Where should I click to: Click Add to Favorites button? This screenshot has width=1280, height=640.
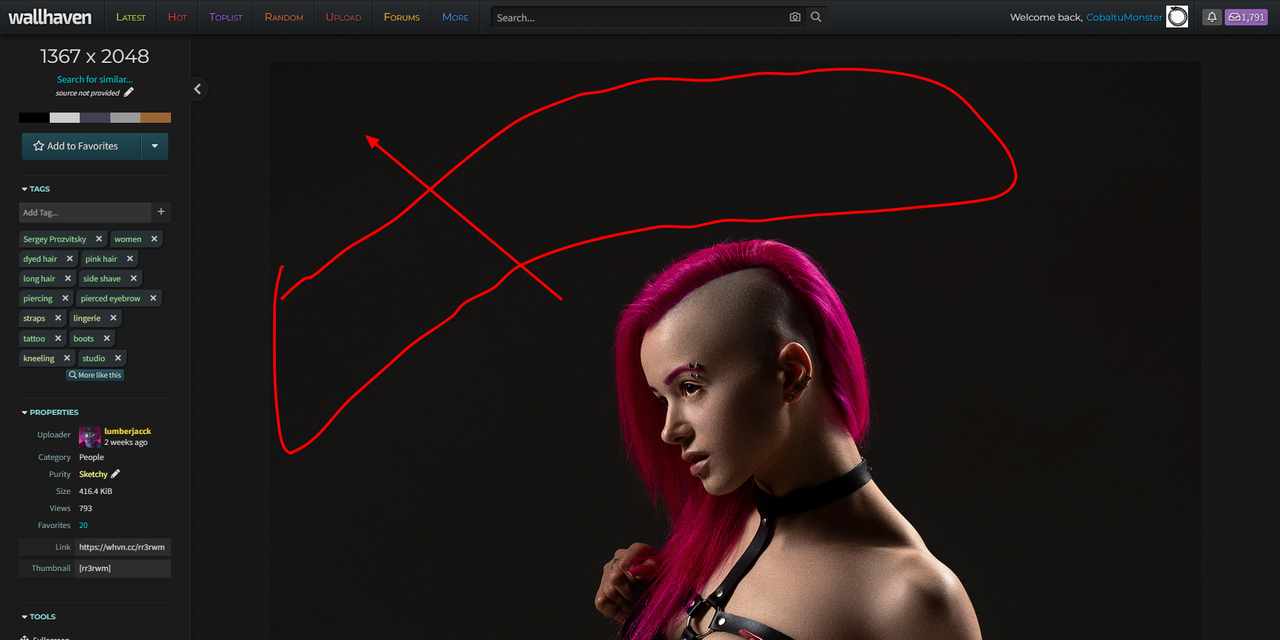pyautogui.click(x=81, y=146)
